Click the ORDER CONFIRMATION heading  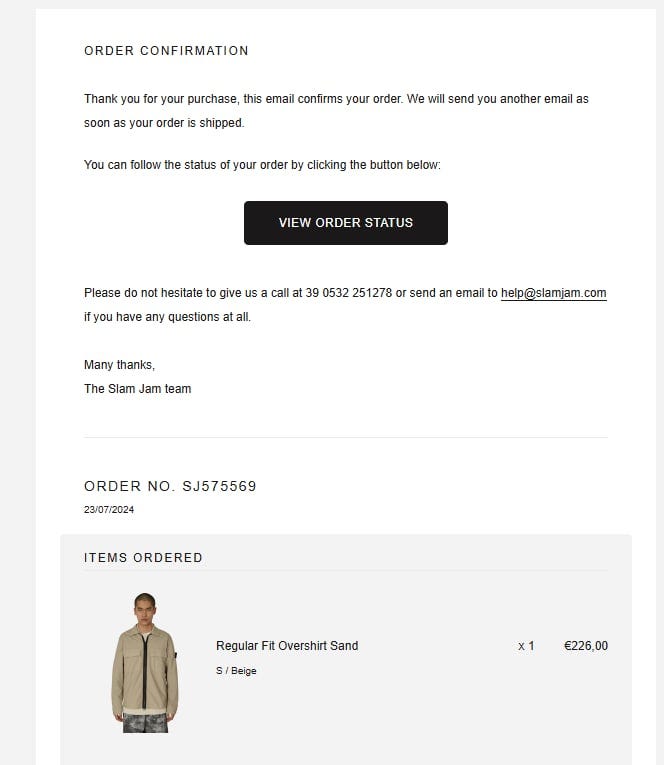click(166, 51)
